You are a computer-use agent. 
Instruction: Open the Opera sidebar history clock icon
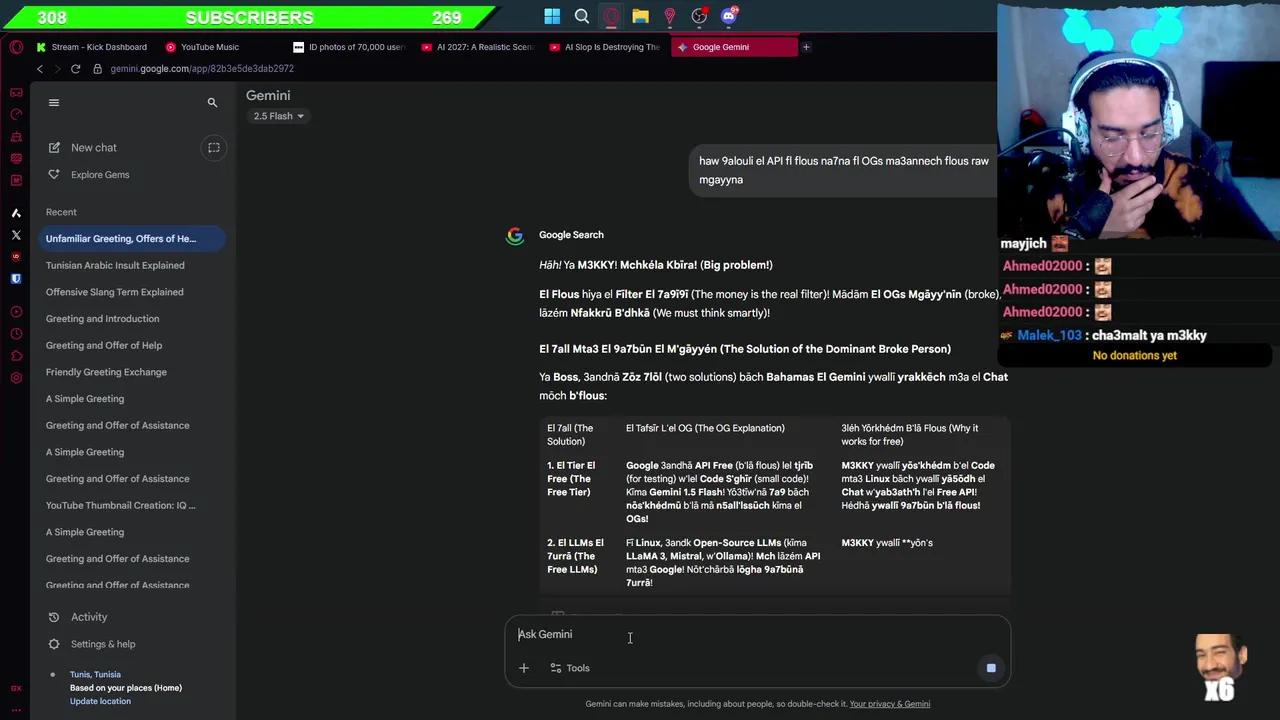16,334
